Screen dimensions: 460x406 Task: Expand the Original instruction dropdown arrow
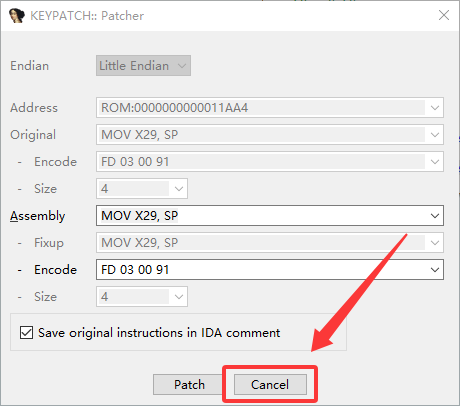coord(435,135)
